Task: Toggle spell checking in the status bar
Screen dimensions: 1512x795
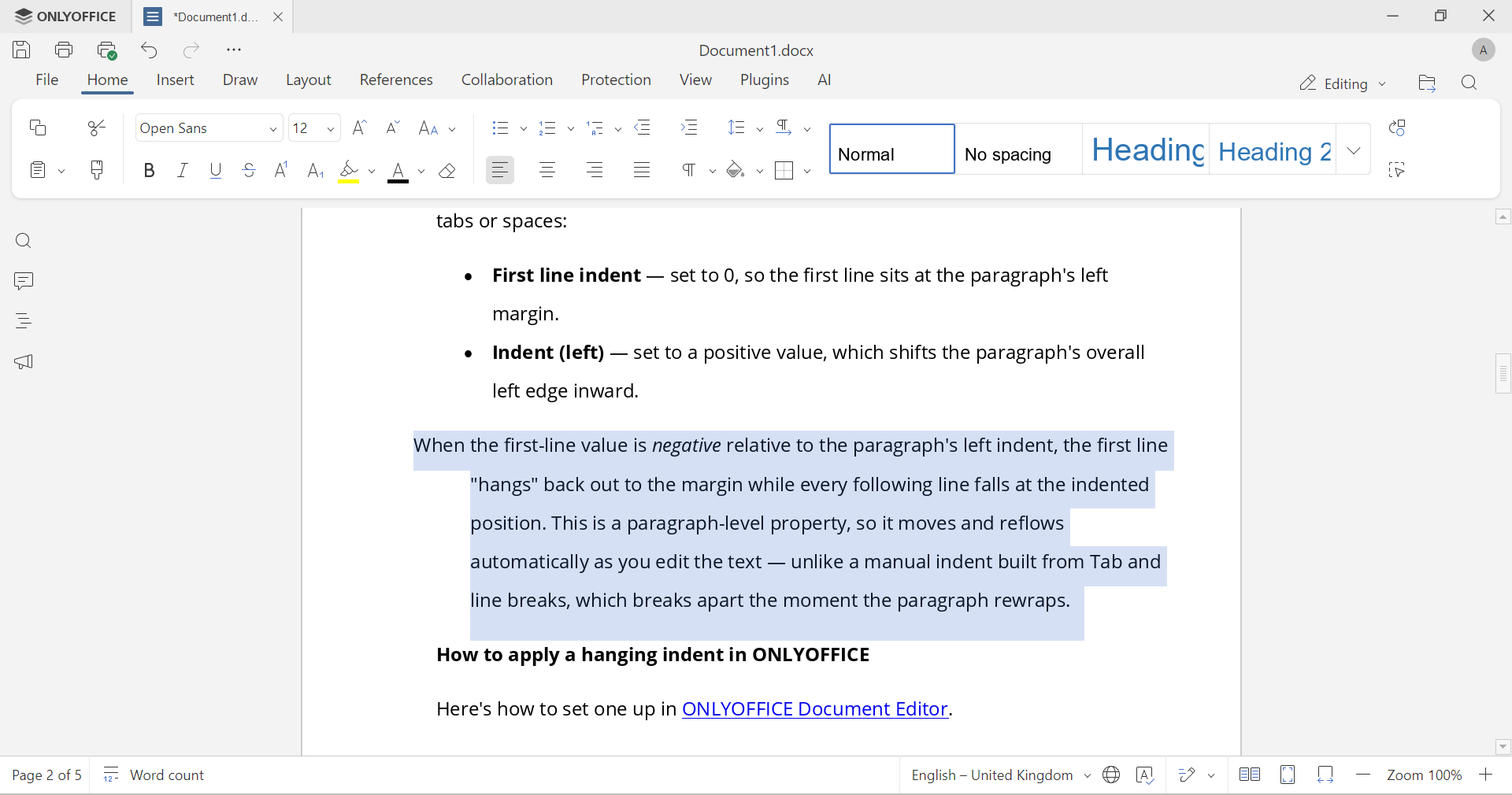Action: 1146,775
